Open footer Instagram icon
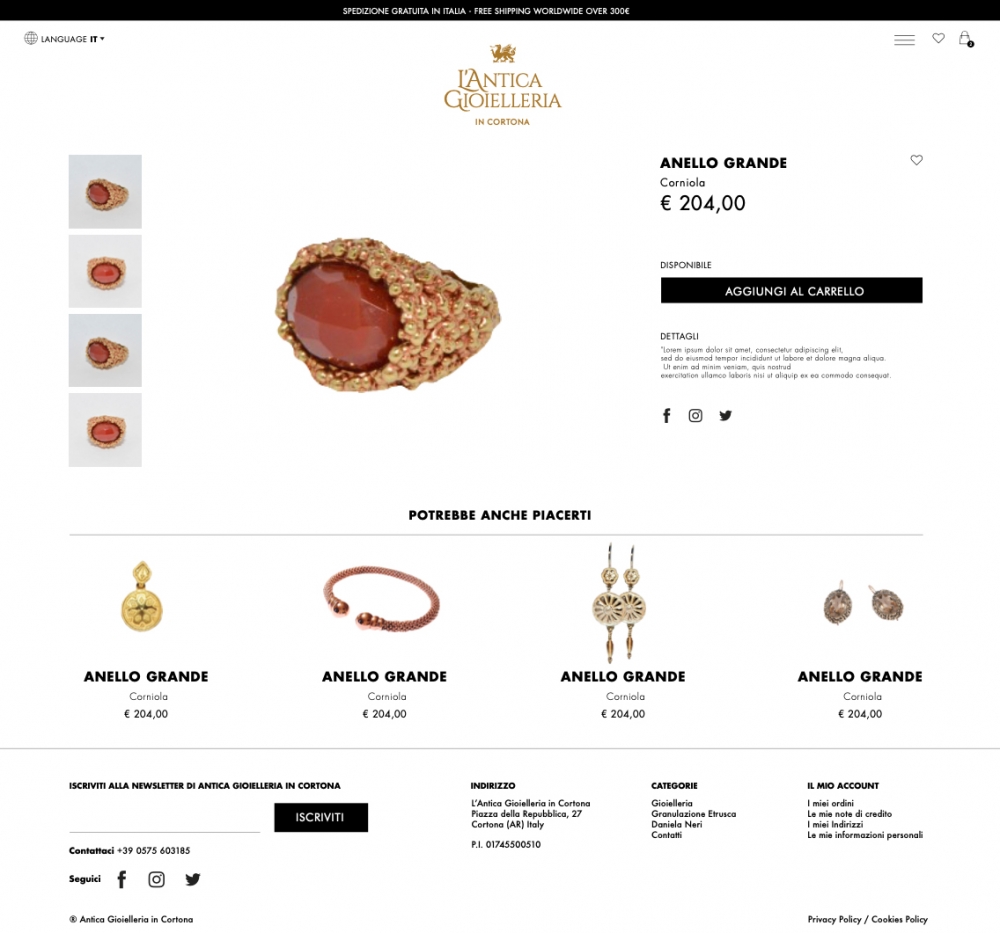This screenshot has height=933, width=1000. [x=156, y=879]
